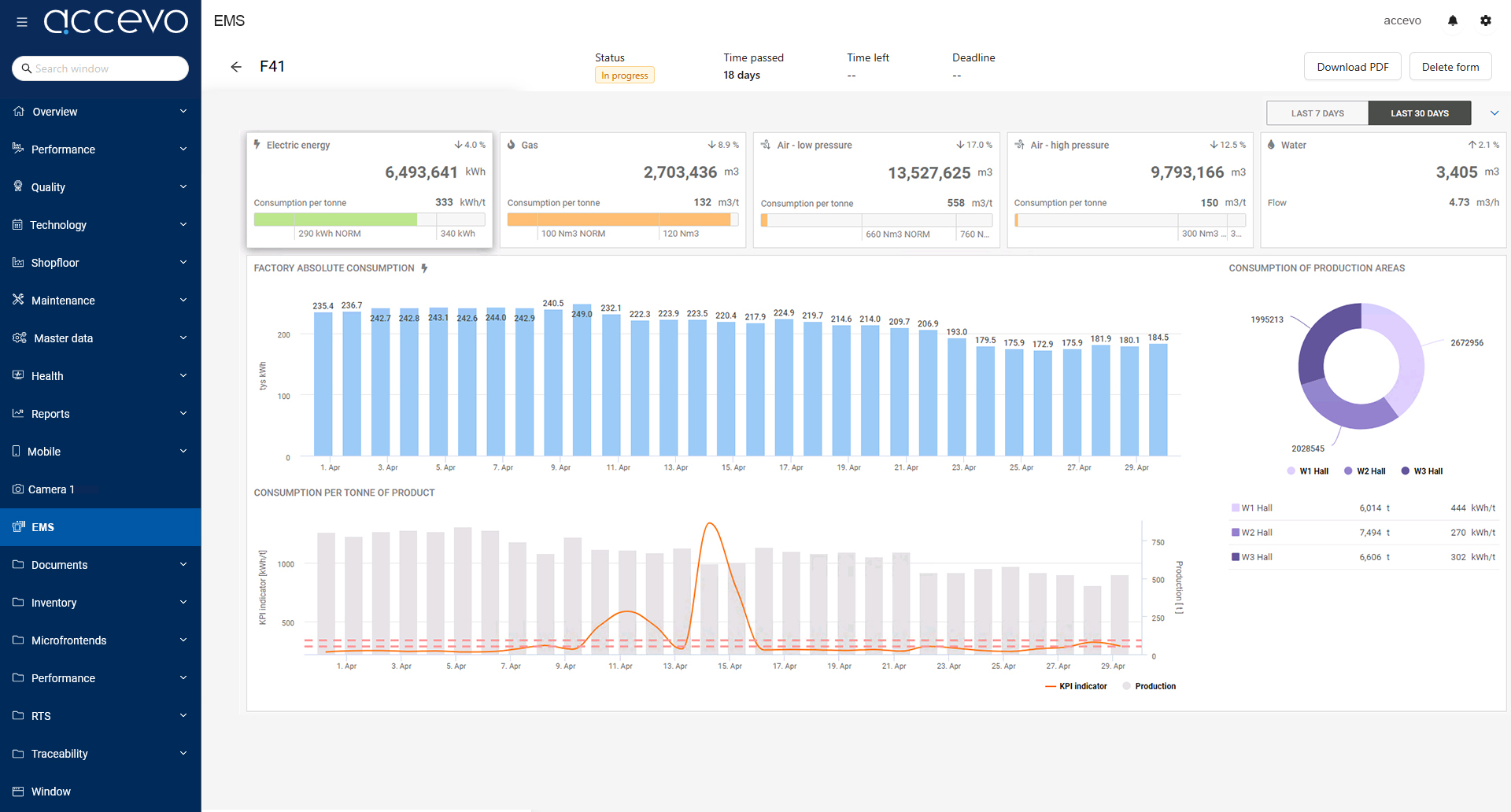The height and width of the screenshot is (812, 1511).
Task: Click the Gas flame icon on card
Action: 512,145
